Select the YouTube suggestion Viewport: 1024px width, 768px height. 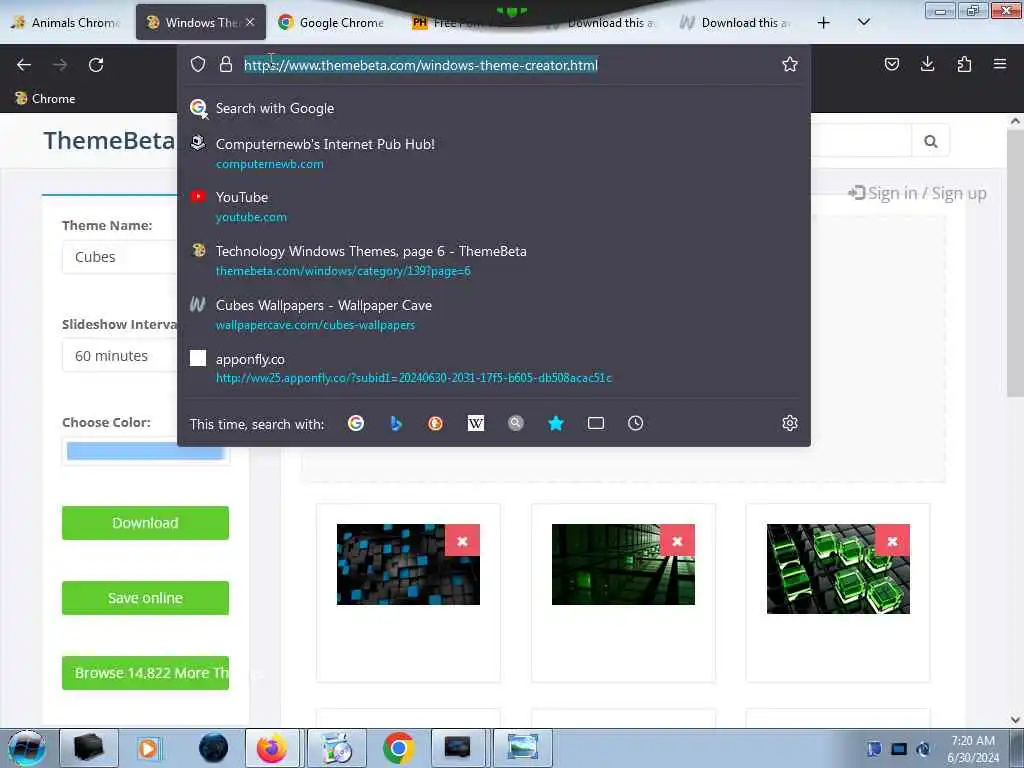pos(494,206)
